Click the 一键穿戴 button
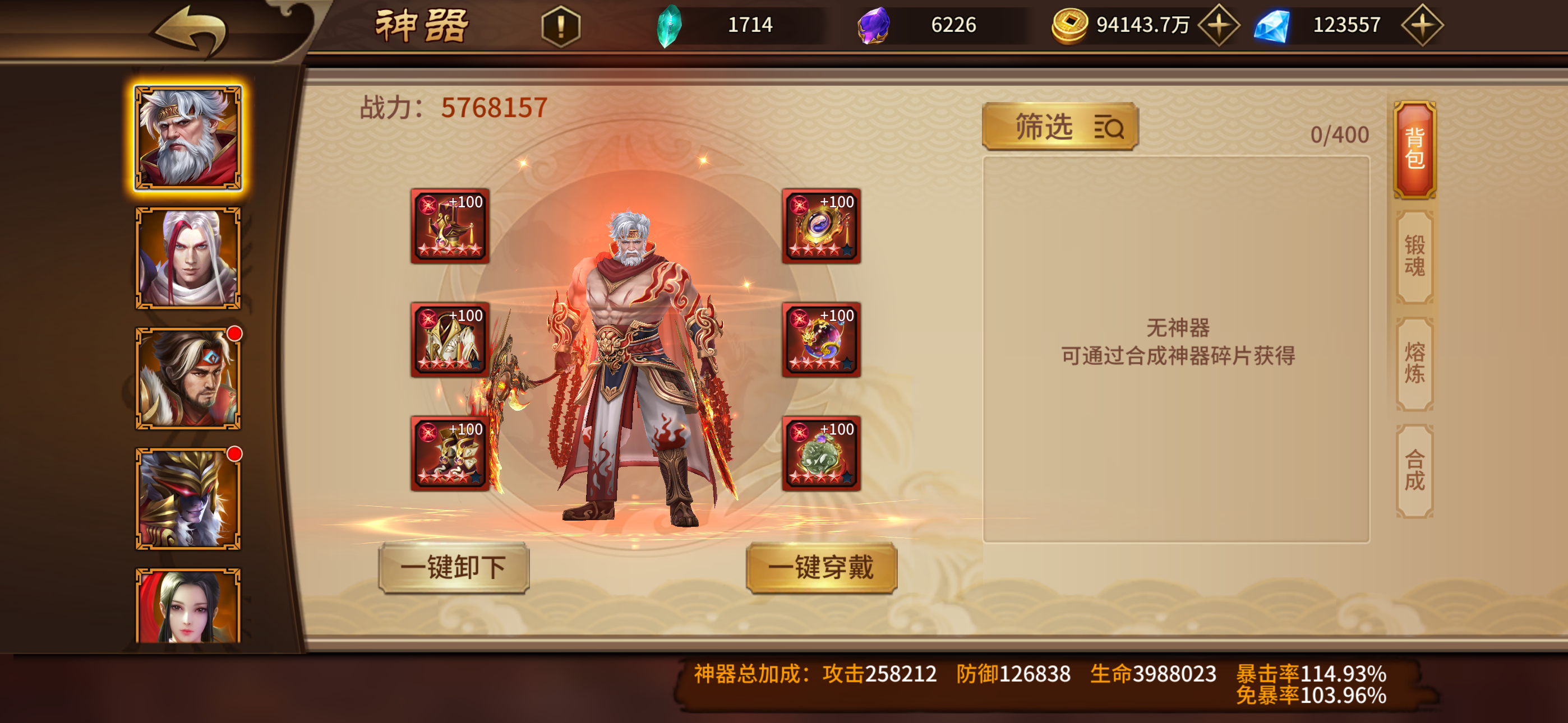 pos(821,568)
